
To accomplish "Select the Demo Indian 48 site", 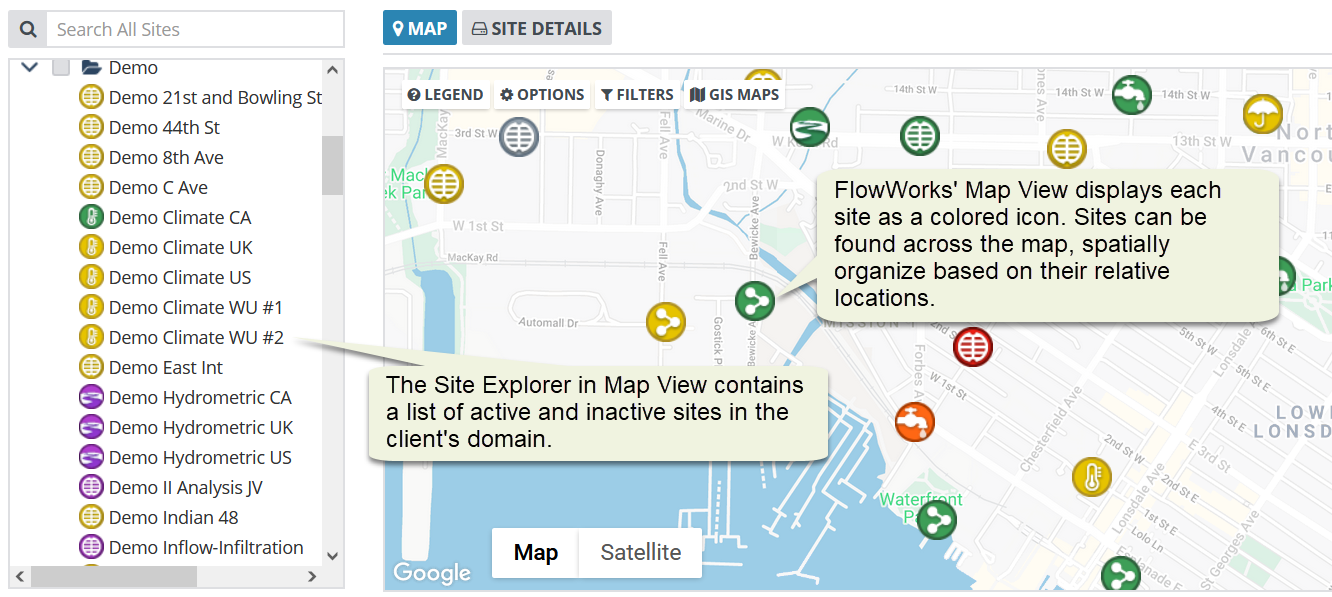I will tap(173, 517).
